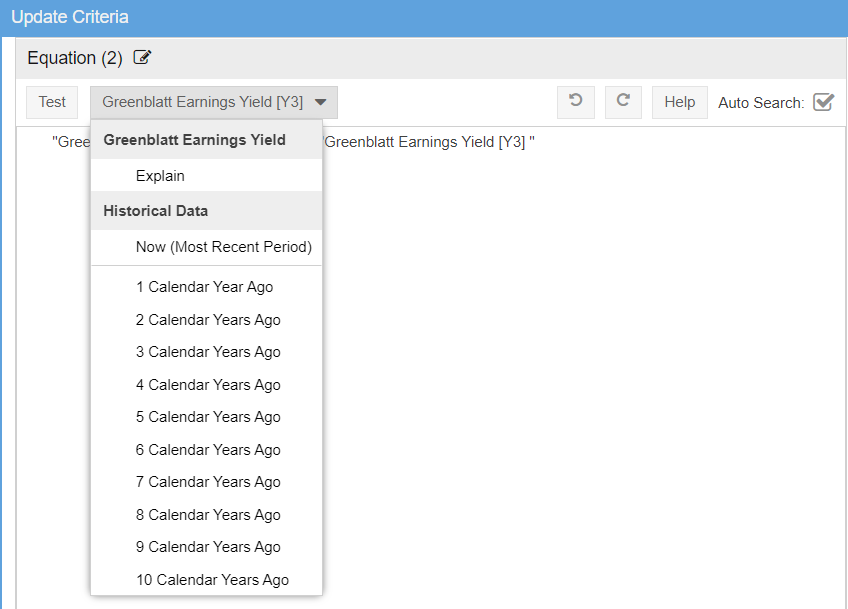
Task: Click the undo arrow button
Action: click(575, 102)
